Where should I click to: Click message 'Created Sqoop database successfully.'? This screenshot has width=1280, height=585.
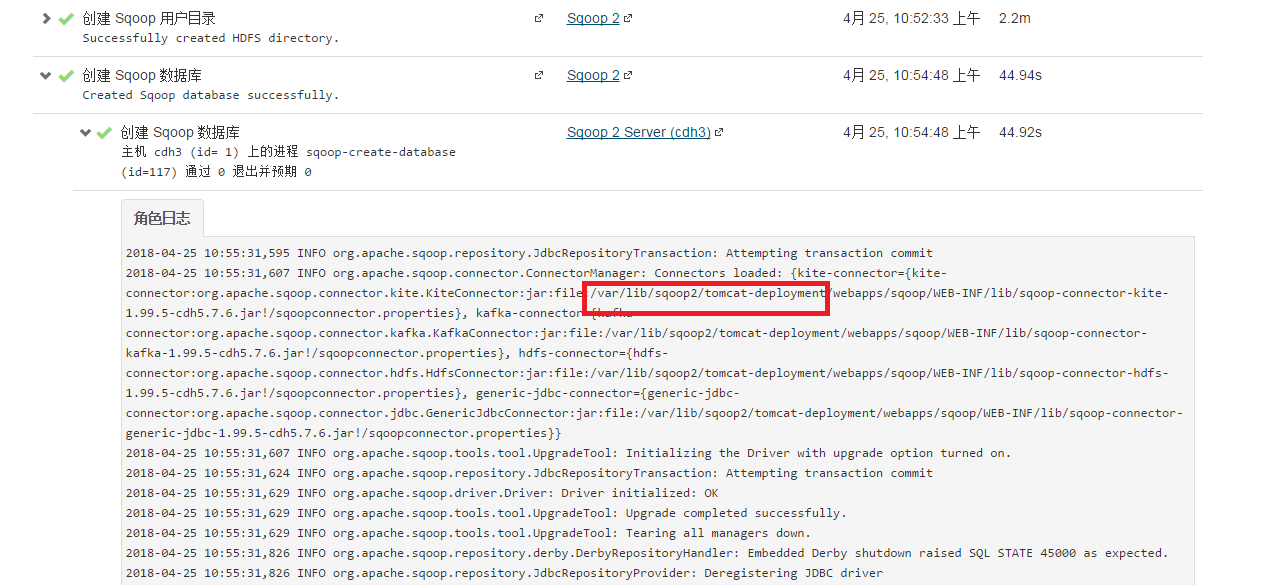[x=211, y=95]
